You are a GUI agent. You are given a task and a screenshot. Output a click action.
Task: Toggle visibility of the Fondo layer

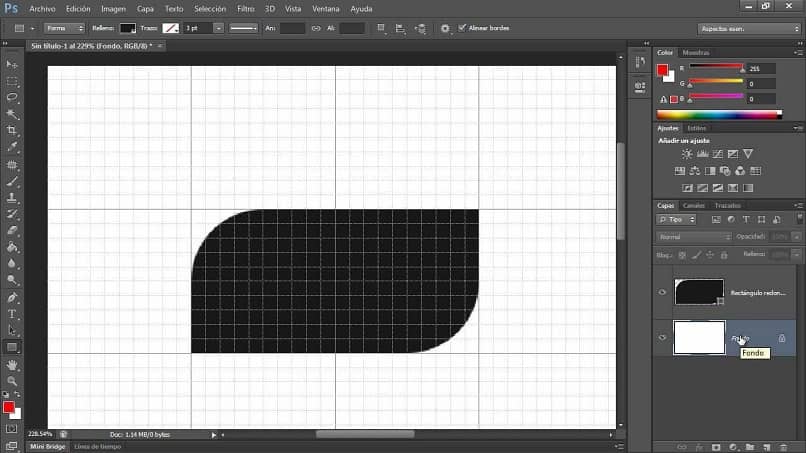(662, 338)
